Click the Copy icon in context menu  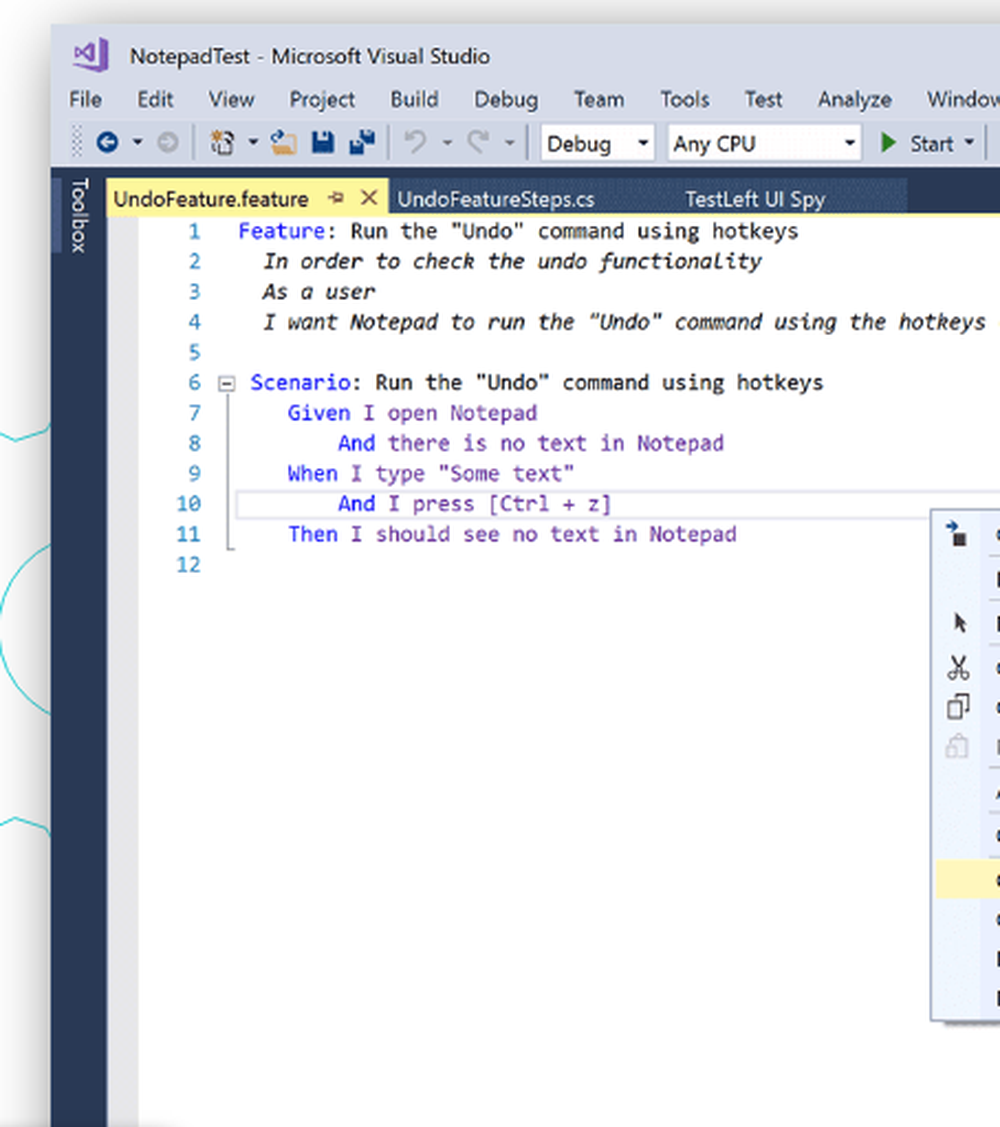pyautogui.click(x=958, y=707)
